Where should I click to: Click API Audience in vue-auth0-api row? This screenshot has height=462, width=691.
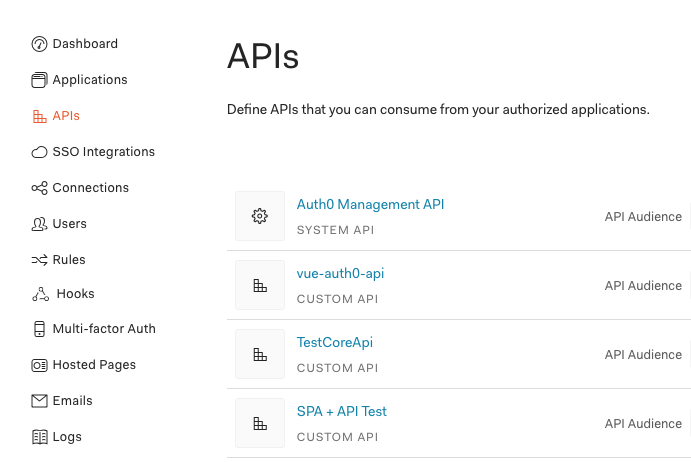tap(643, 286)
